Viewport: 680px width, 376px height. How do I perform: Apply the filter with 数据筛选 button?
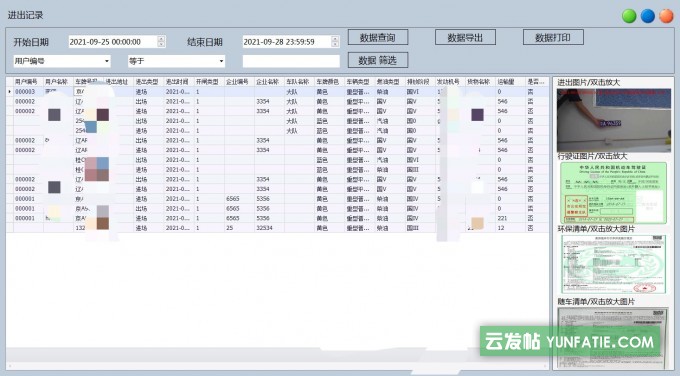pos(378,60)
